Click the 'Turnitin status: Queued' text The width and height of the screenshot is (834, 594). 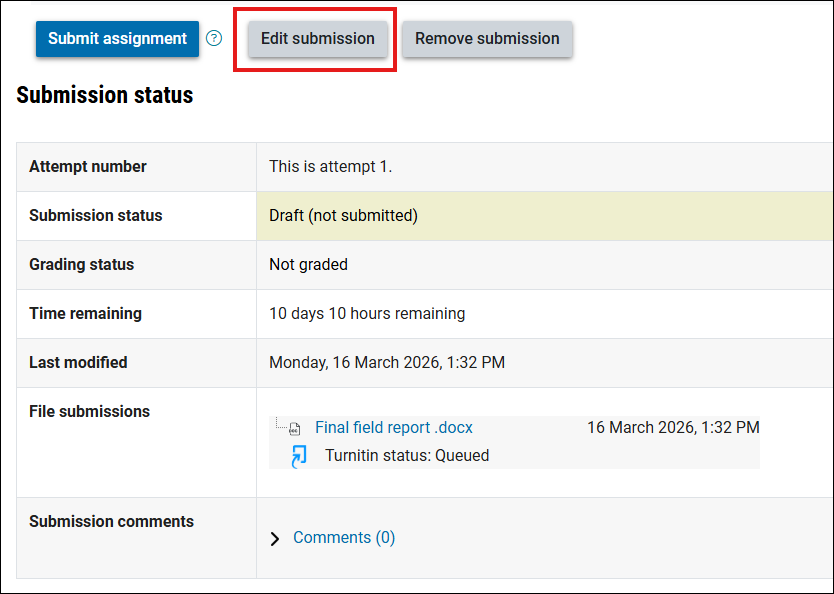point(407,456)
